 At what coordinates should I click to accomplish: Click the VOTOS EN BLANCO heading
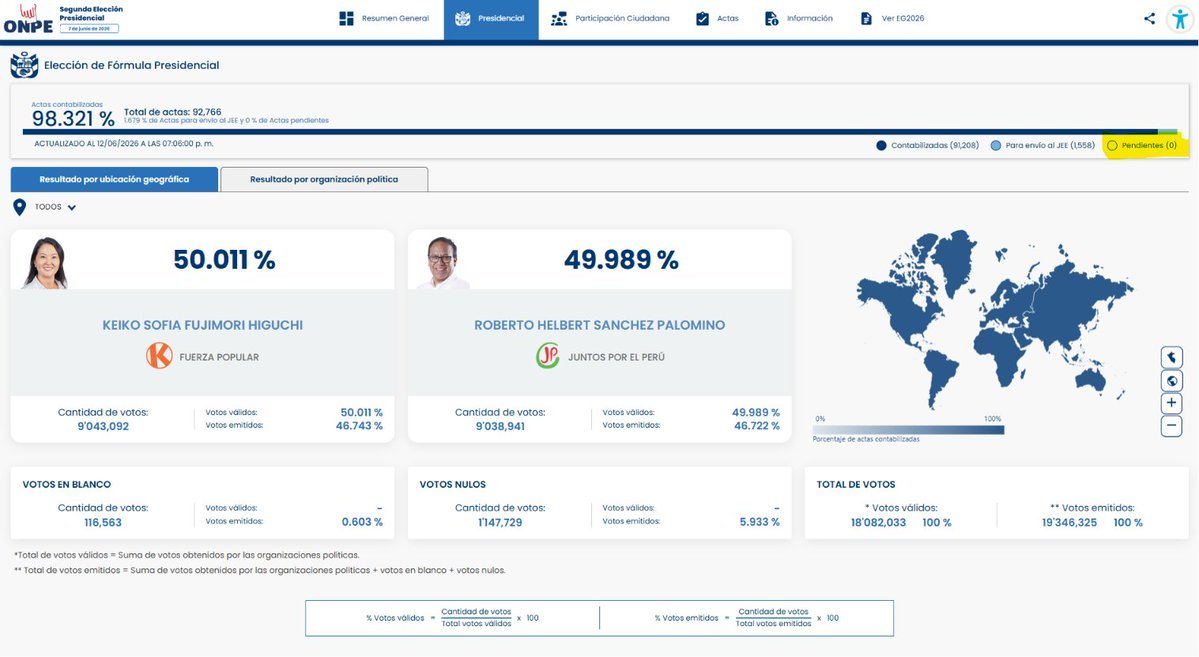67,484
